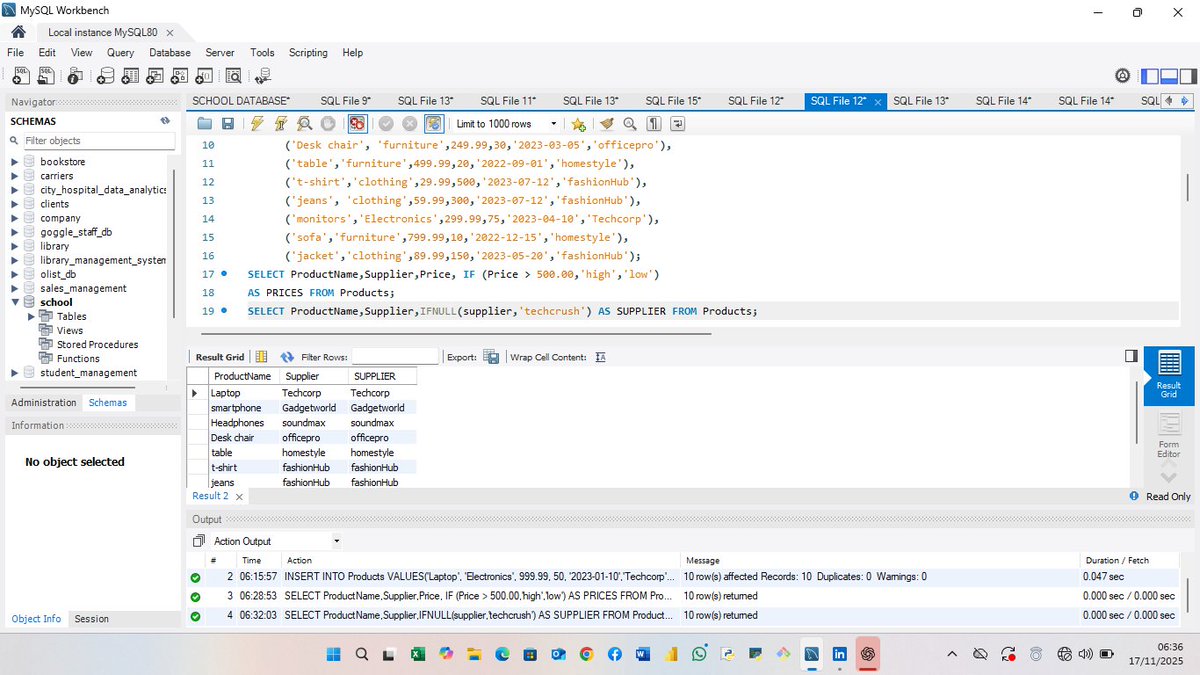
Task: Toggle the left sidebar panel visibility
Action: tap(1150, 76)
